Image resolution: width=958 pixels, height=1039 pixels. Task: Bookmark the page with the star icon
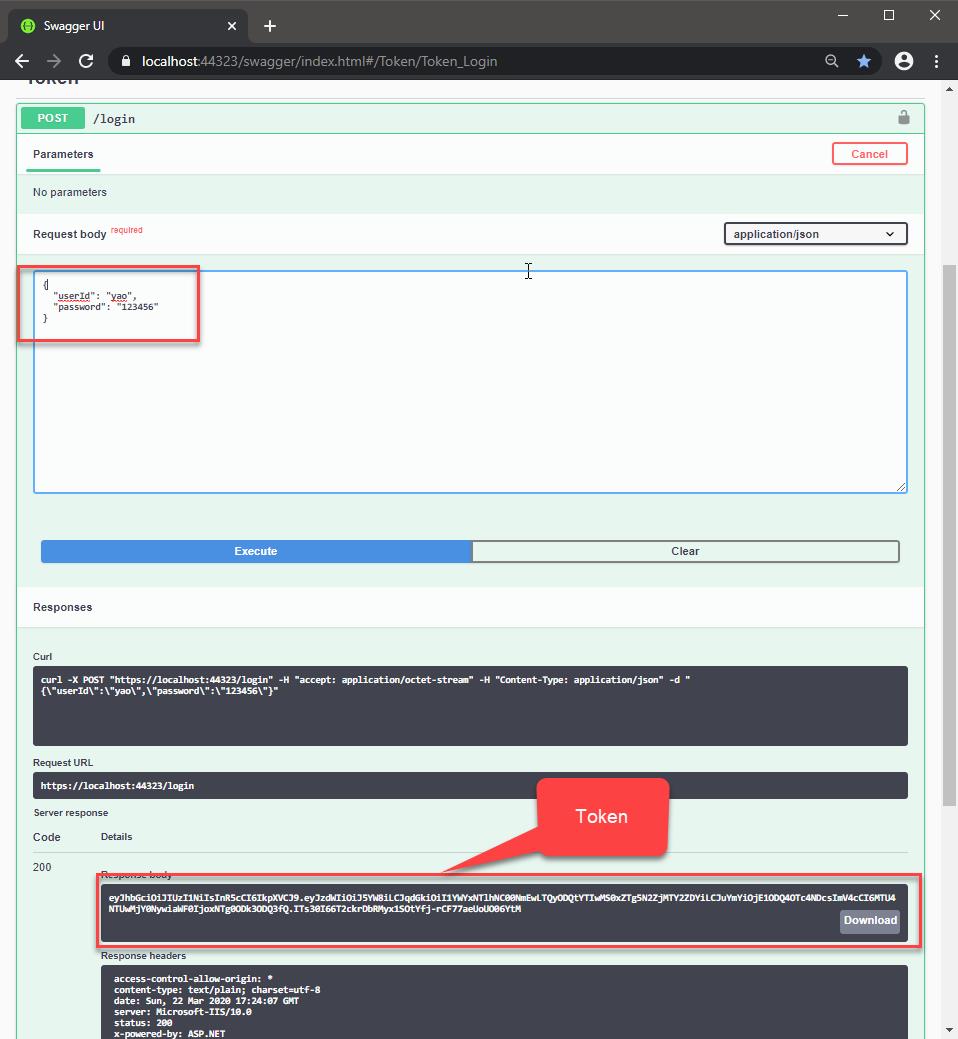tap(864, 61)
